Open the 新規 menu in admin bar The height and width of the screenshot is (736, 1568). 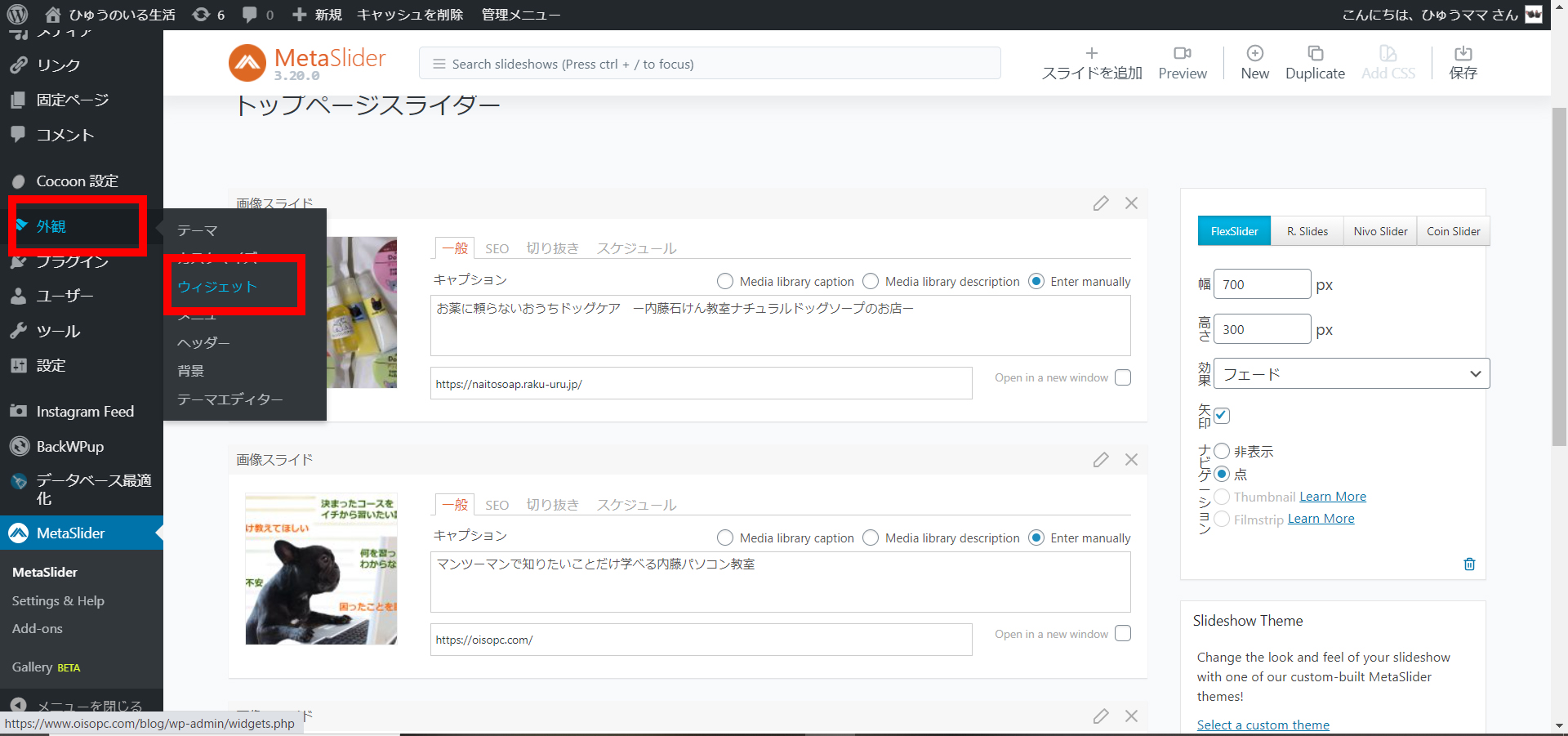[x=318, y=15]
